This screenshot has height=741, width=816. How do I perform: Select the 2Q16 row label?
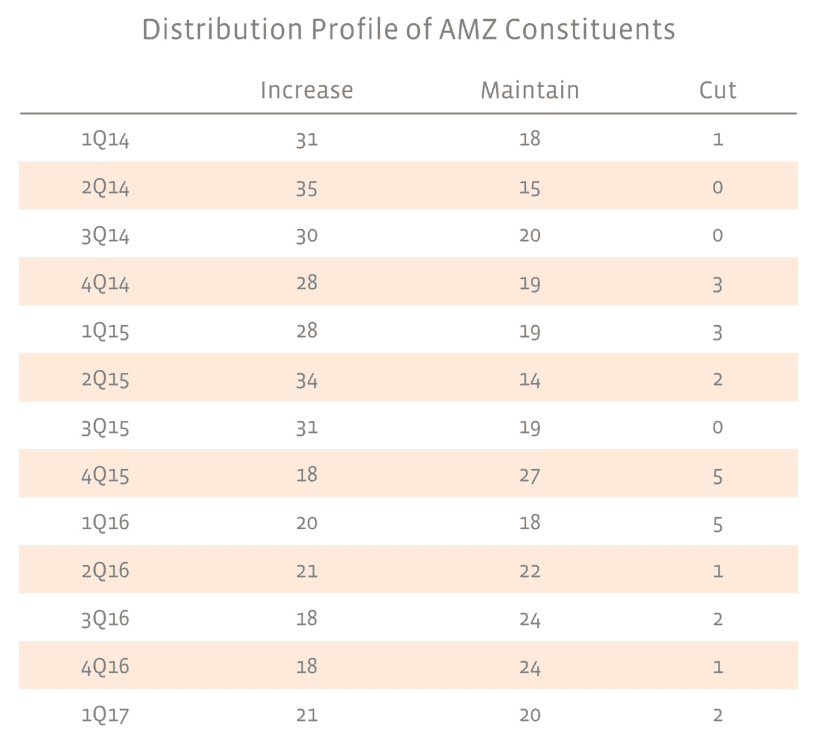[105, 571]
